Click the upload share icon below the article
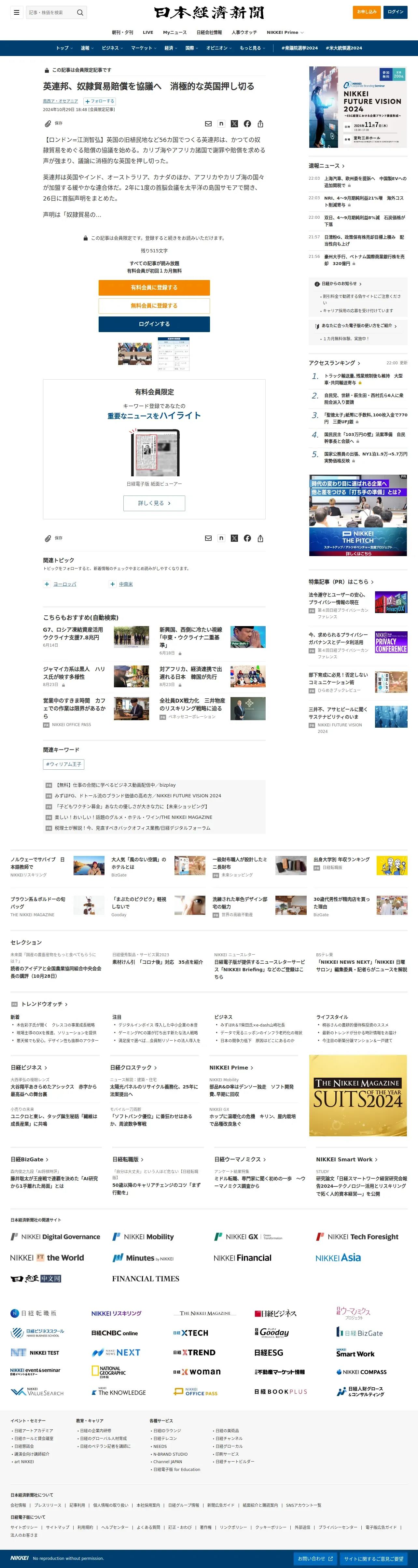The width and height of the screenshot is (418, 1568). pyautogui.click(x=260, y=538)
